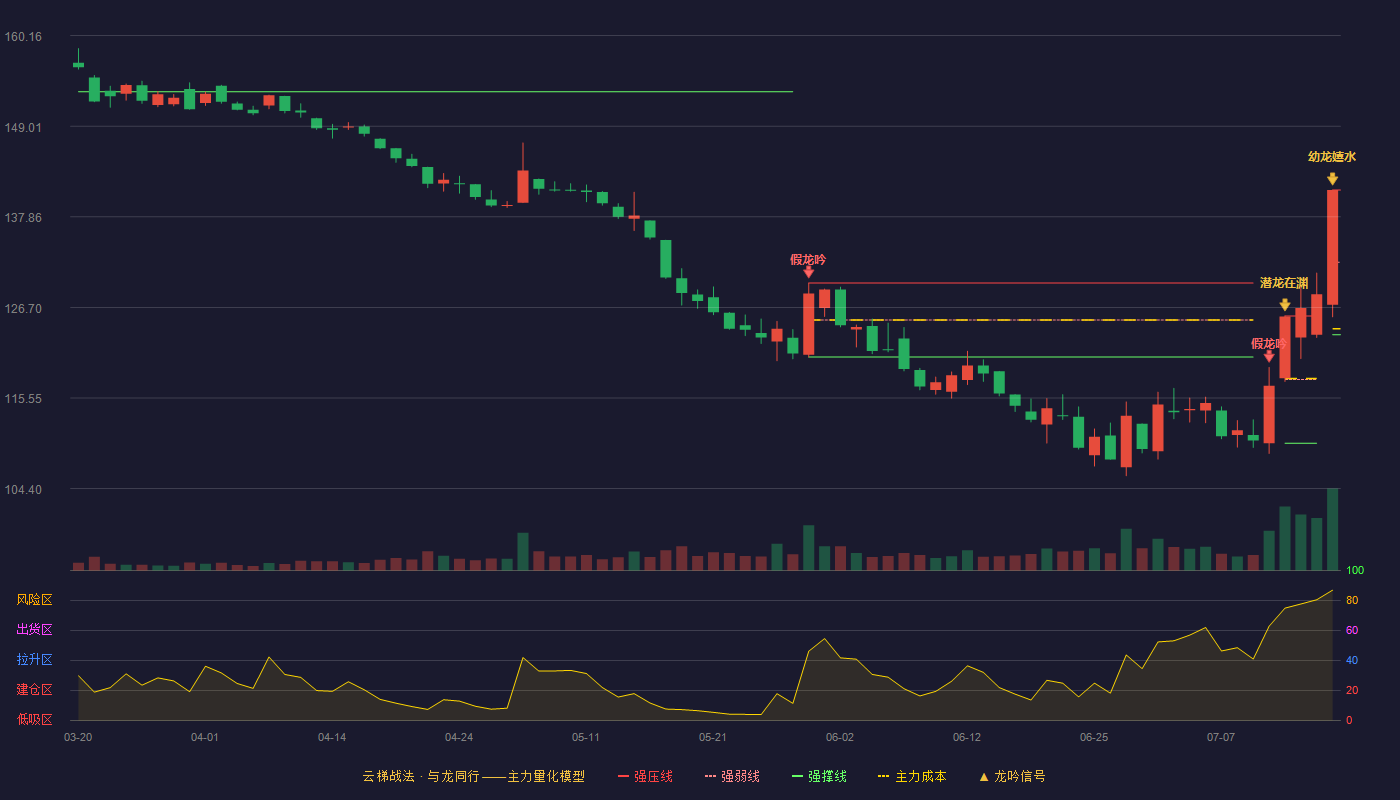Screen dimensions: 1400x800
Task: Select the tallest volume bar at far right
Action: coord(1332,529)
